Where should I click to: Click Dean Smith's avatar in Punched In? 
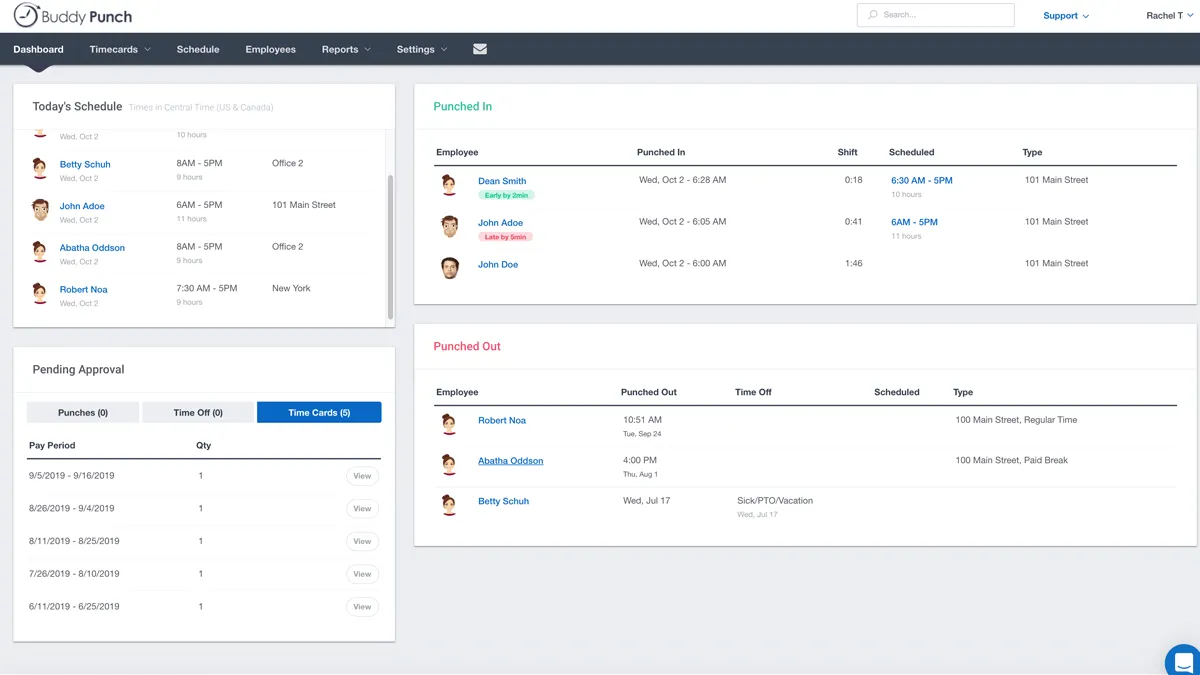[450, 185]
